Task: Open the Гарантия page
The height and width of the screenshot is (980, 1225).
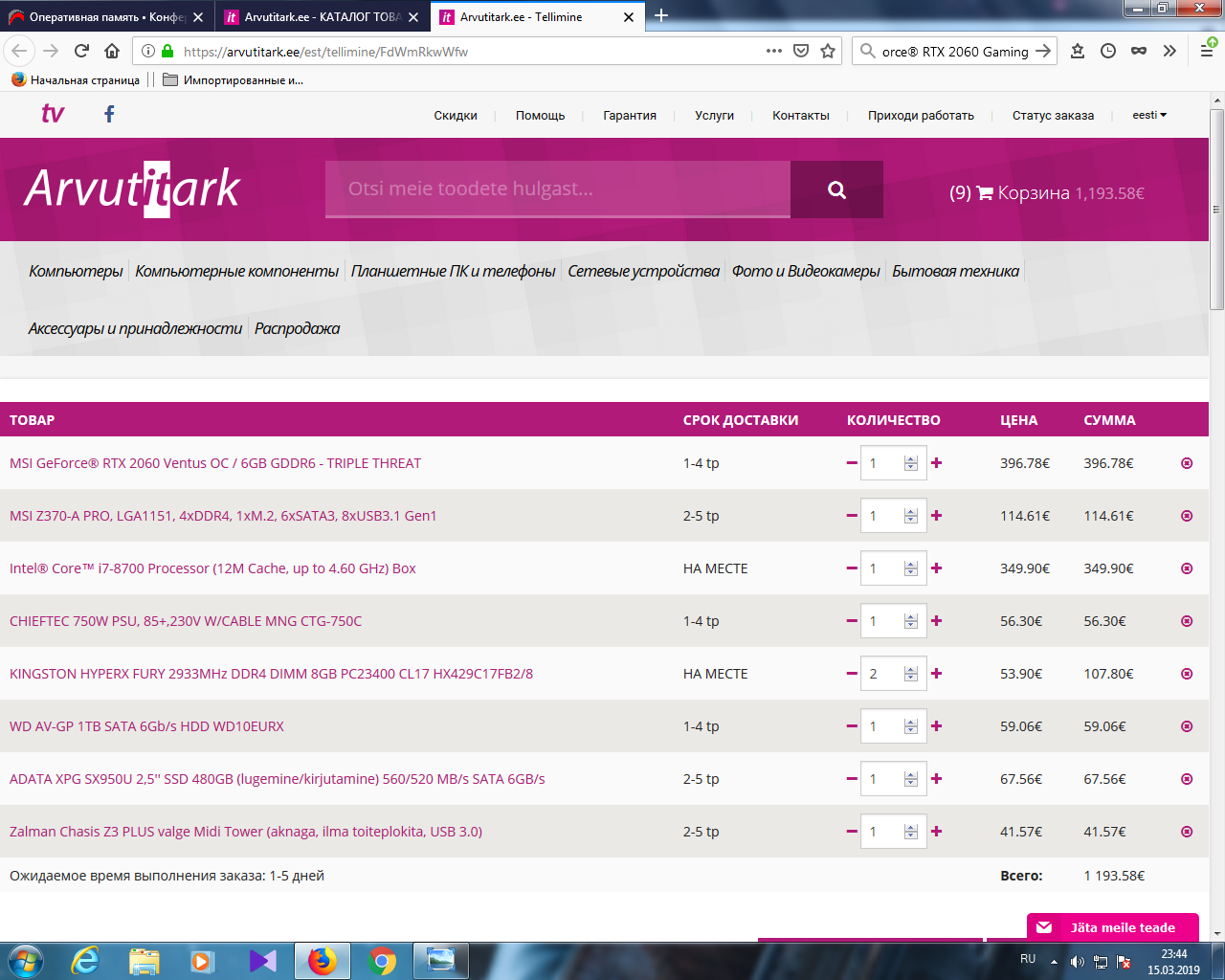Action: pyautogui.click(x=630, y=116)
